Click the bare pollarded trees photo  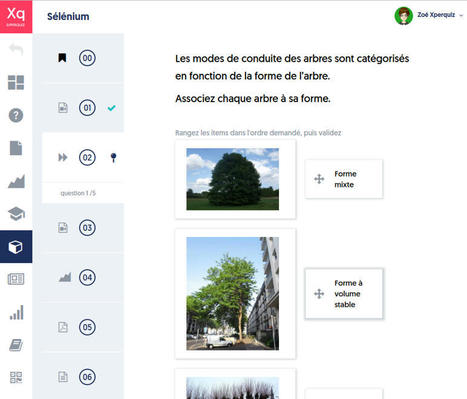[233, 388]
